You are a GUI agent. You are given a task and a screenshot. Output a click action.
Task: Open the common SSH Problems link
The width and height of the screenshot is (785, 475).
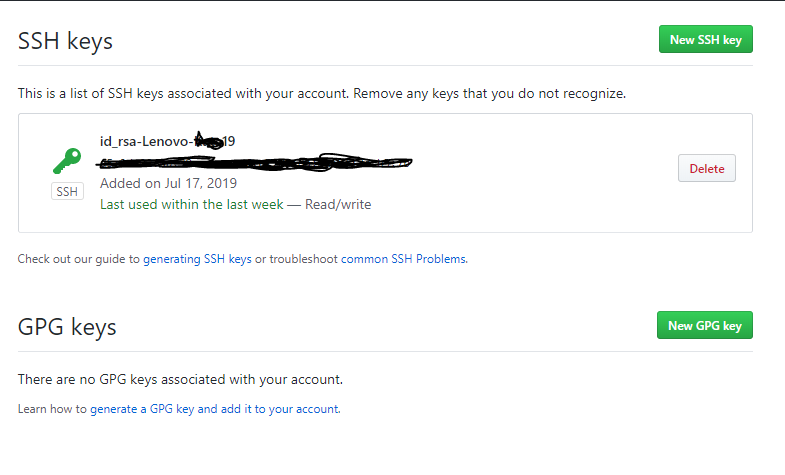(403, 259)
